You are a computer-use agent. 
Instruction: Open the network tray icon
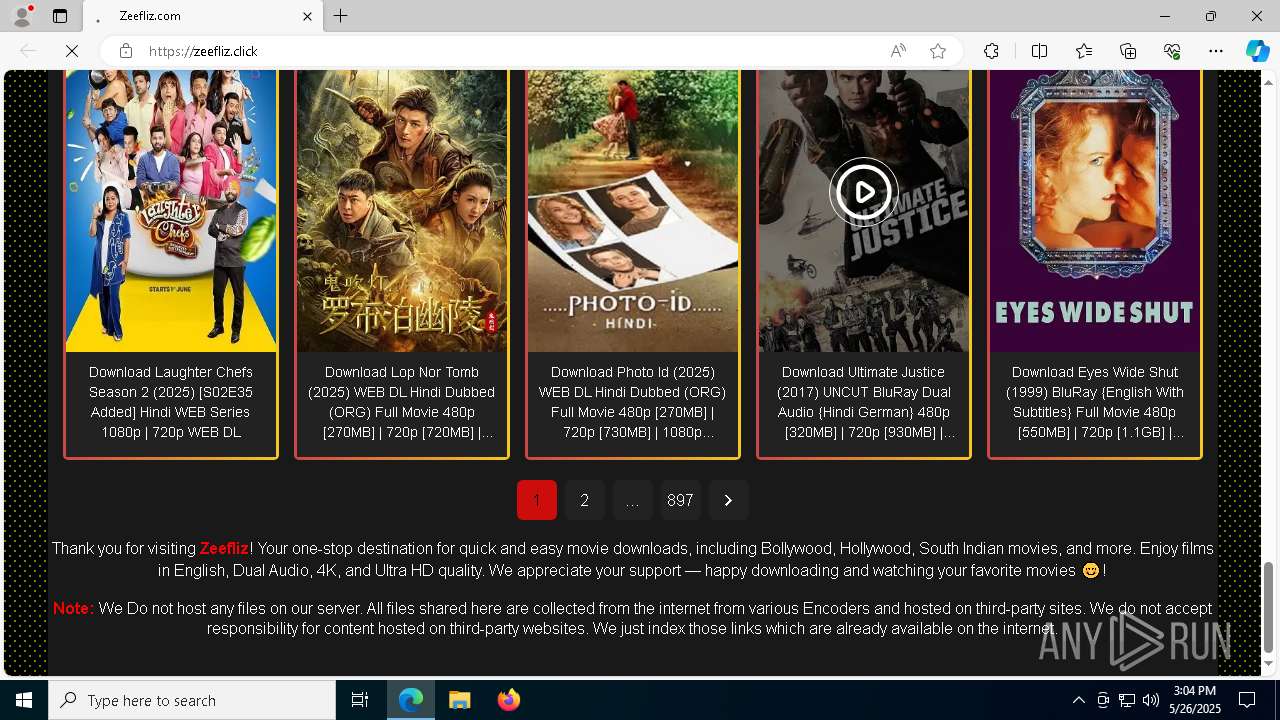pyautogui.click(x=1127, y=700)
